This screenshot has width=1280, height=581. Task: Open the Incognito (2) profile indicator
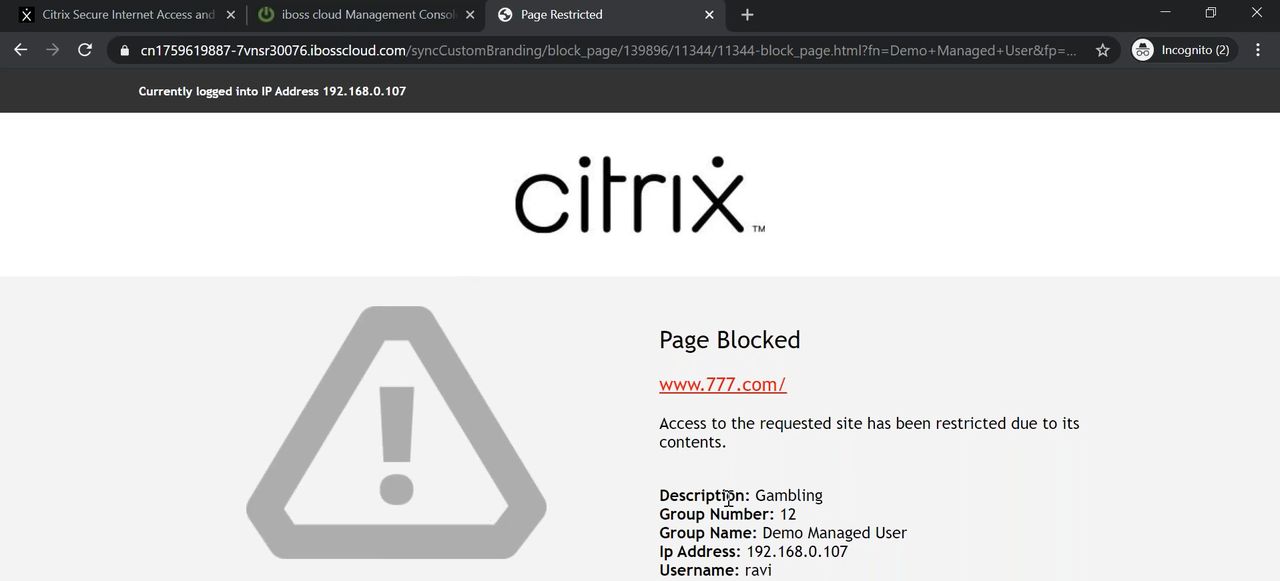pyautogui.click(x=1184, y=50)
